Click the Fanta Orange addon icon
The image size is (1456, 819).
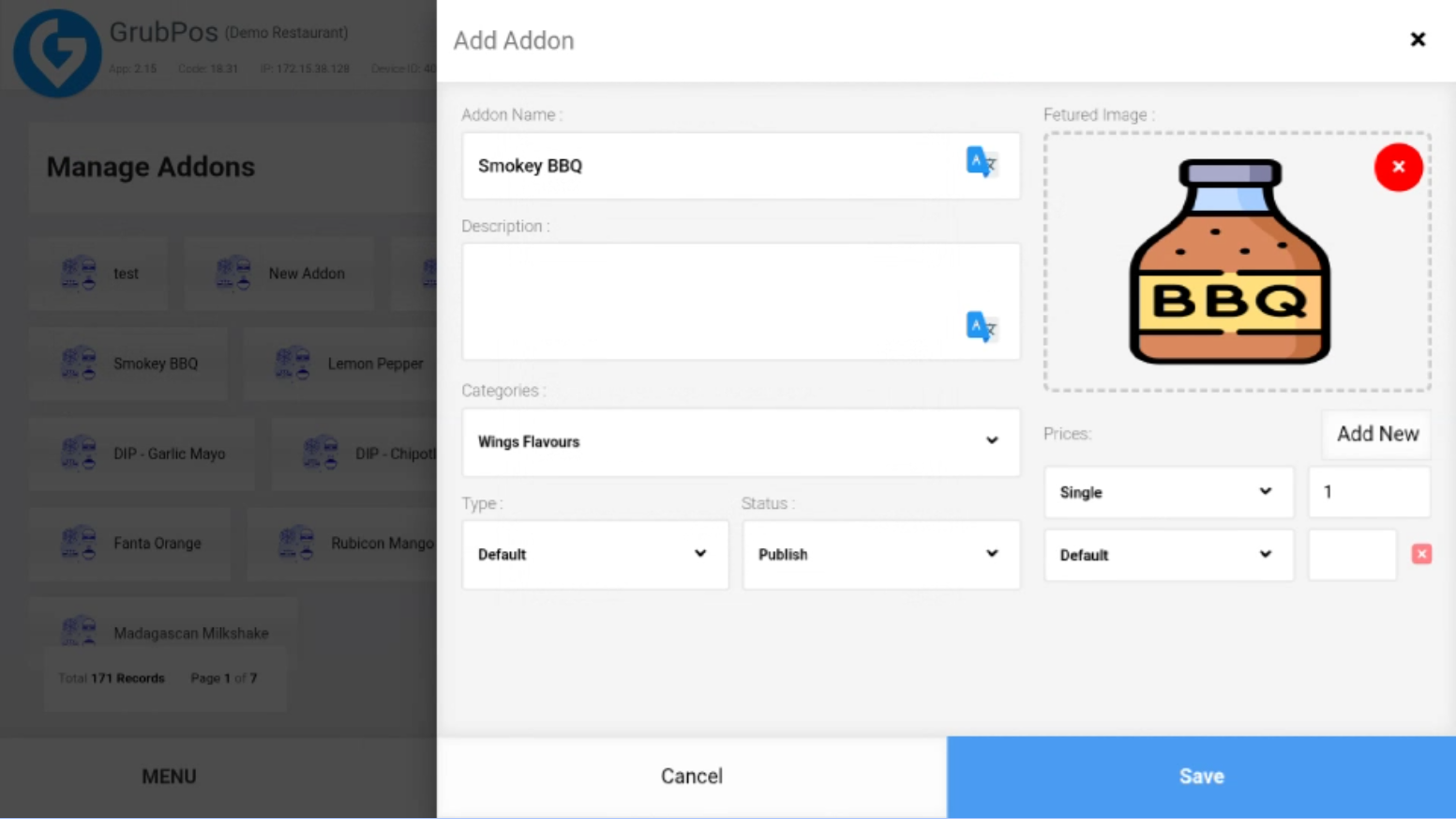[x=79, y=543]
